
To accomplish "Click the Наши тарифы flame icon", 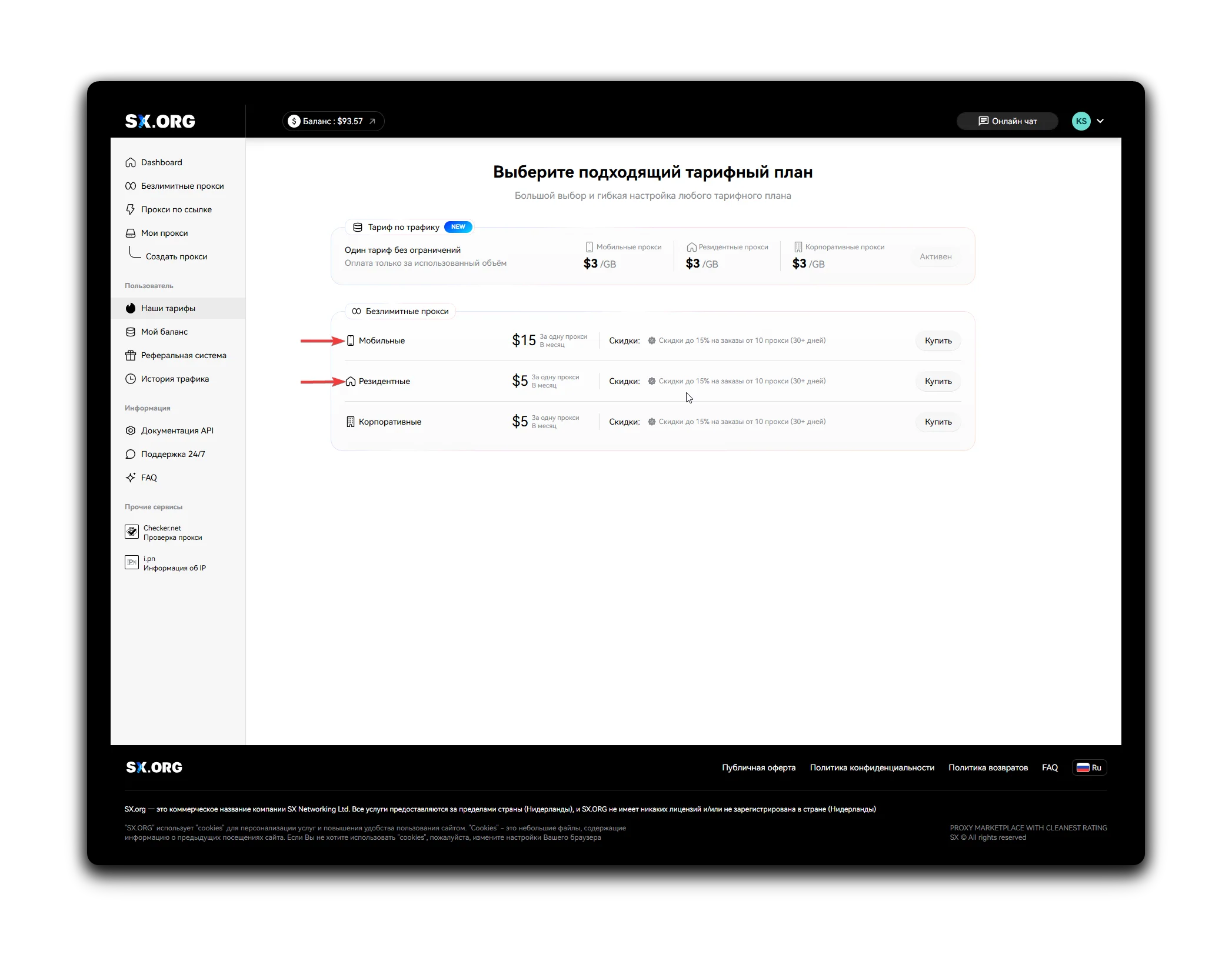I will (131, 308).
